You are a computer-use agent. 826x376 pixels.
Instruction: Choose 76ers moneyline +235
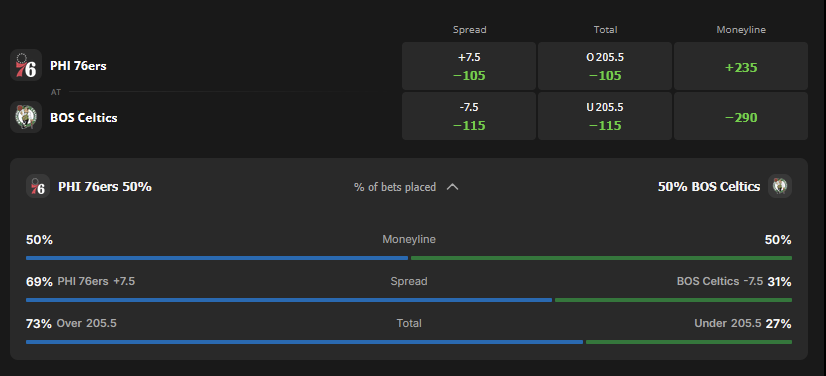click(741, 66)
